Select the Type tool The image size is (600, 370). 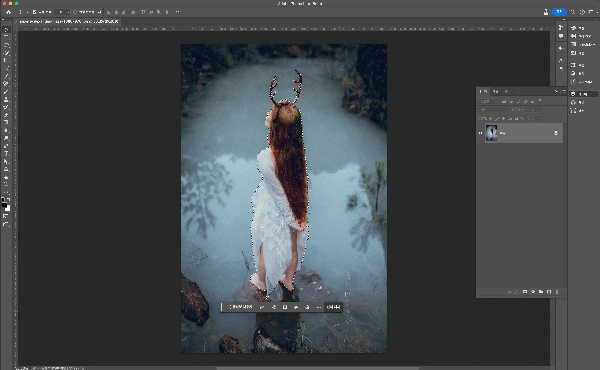[x=6, y=153]
